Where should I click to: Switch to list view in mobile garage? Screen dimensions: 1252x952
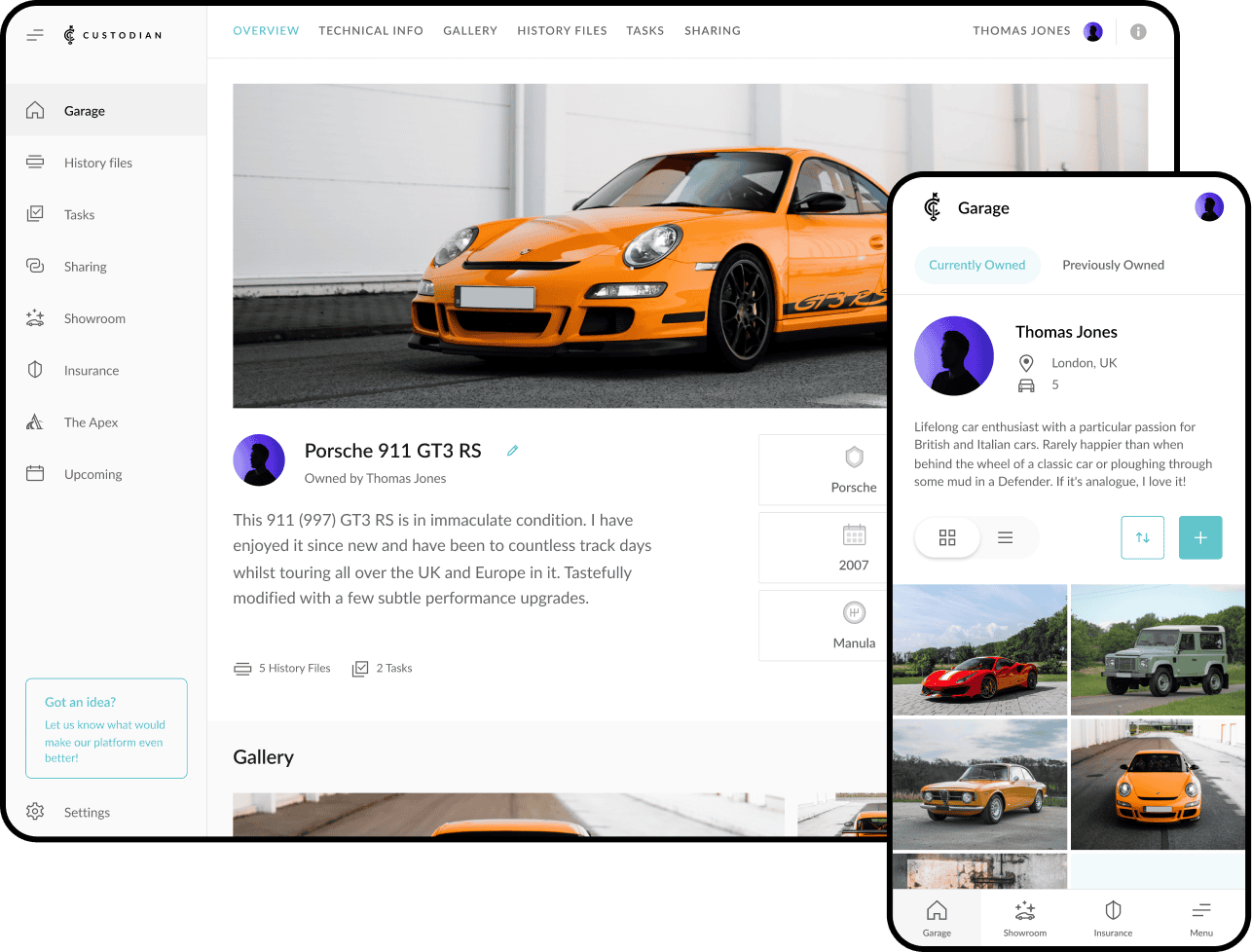1006,537
